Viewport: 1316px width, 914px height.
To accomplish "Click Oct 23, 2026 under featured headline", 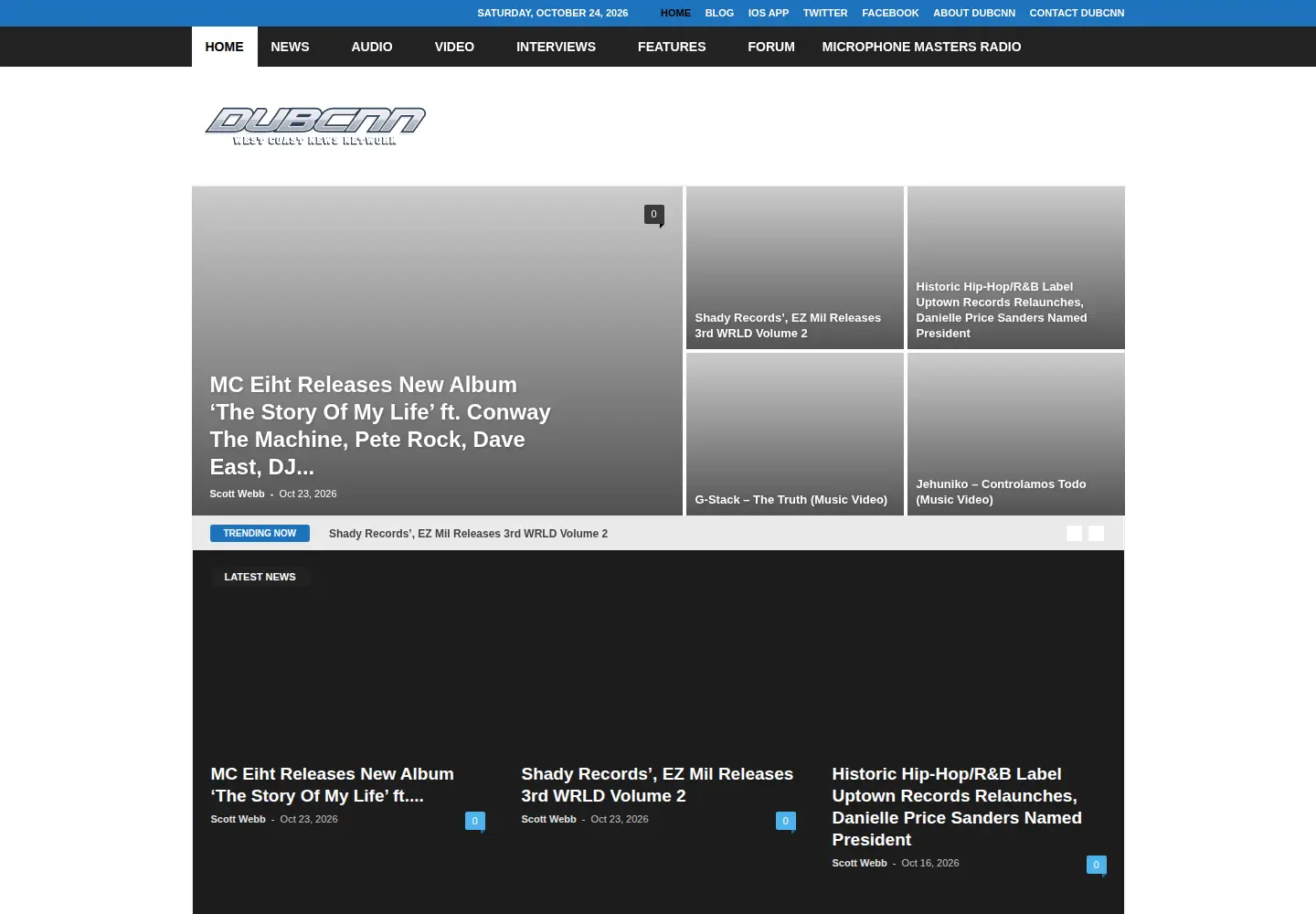I will point(308,494).
